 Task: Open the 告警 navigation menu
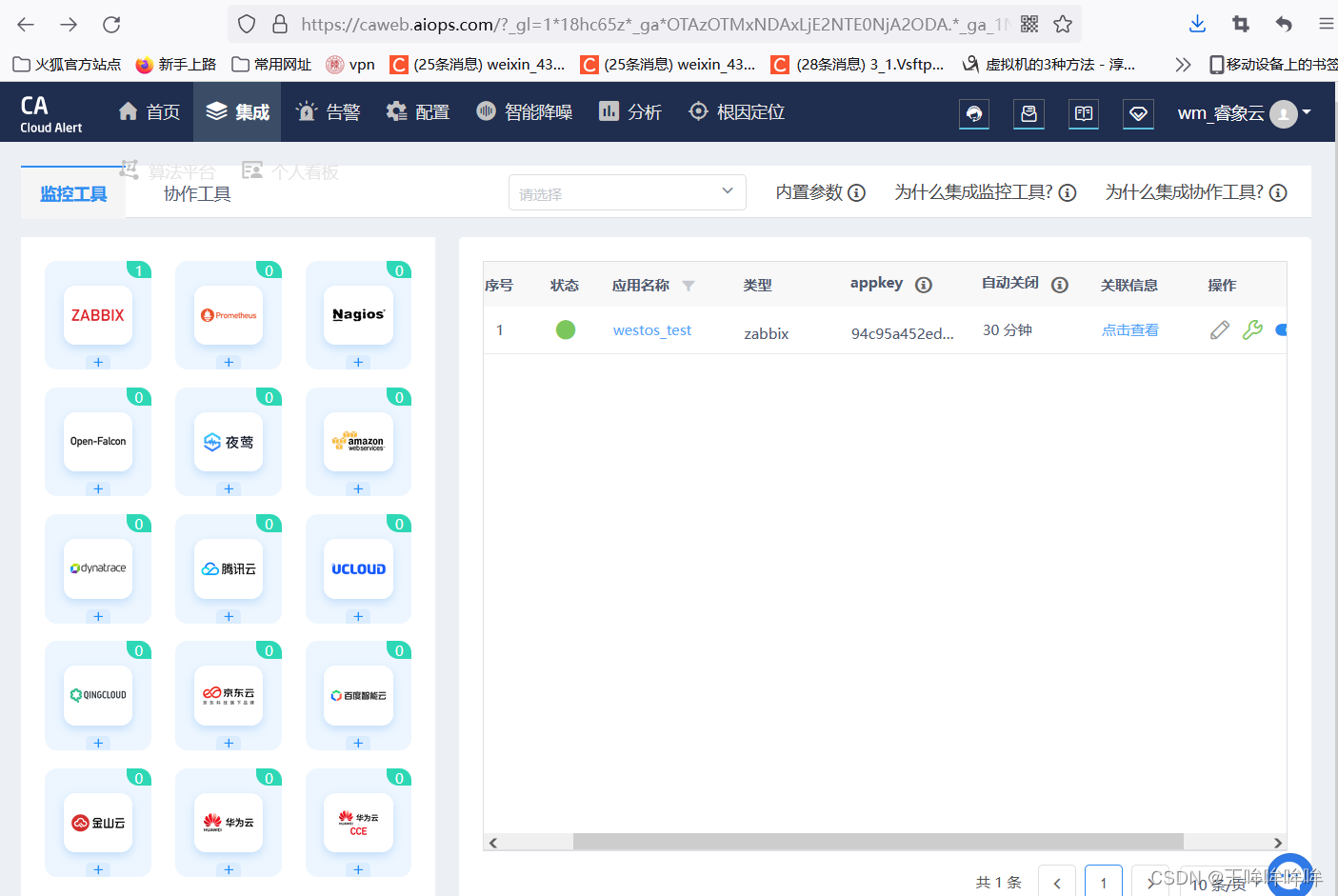click(x=329, y=112)
